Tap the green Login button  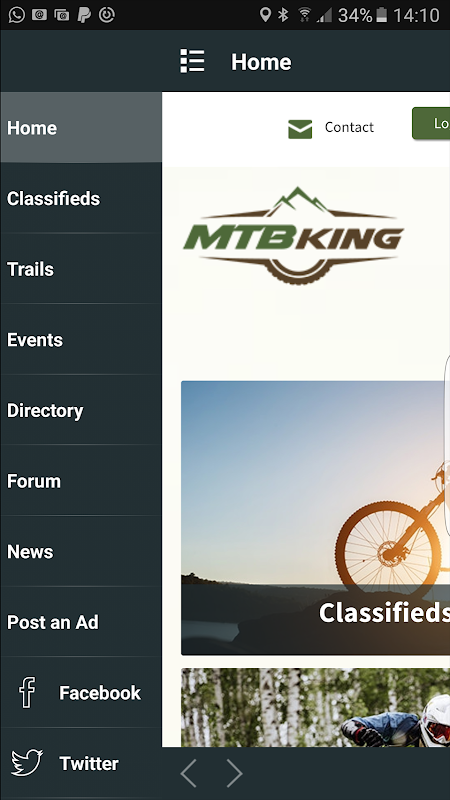click(431, 123)
